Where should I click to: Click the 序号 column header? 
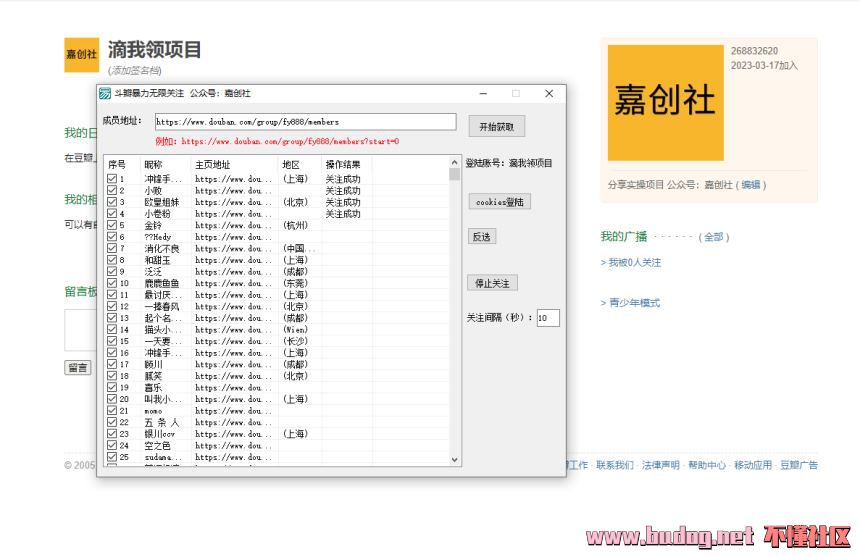coord(117,164)
